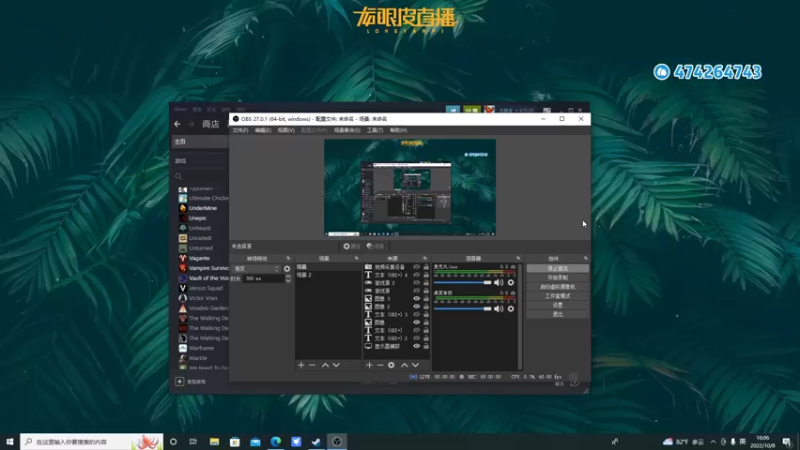Move the selected source down
800x450 pixels.
pyautogui.click(x=415, y=365)
